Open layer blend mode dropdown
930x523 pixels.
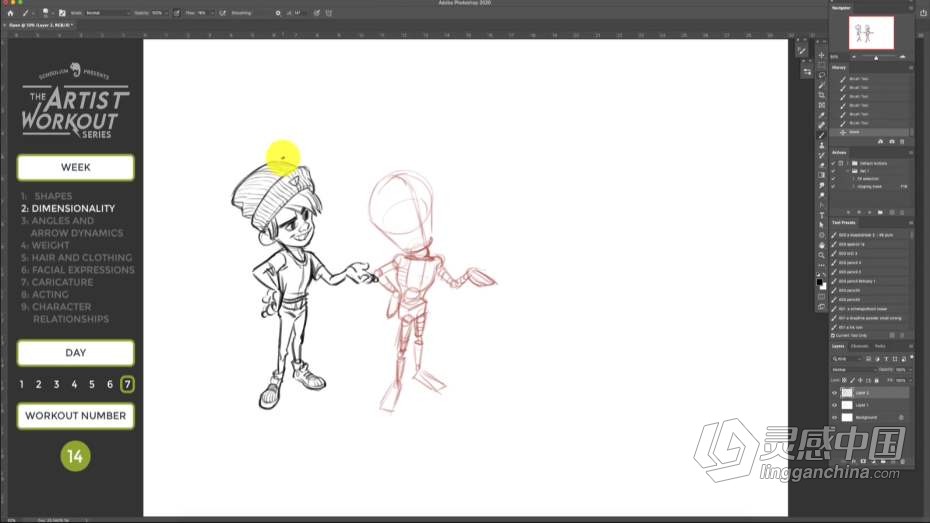853,369
